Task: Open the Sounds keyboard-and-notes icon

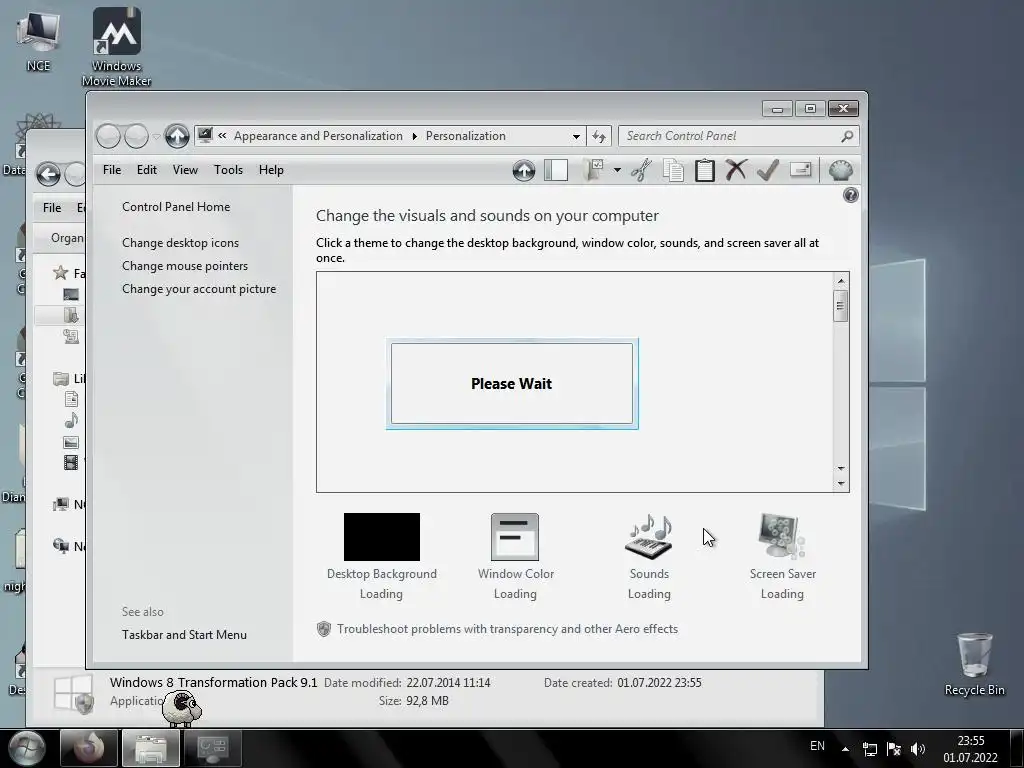Action: tap(649, 537)
